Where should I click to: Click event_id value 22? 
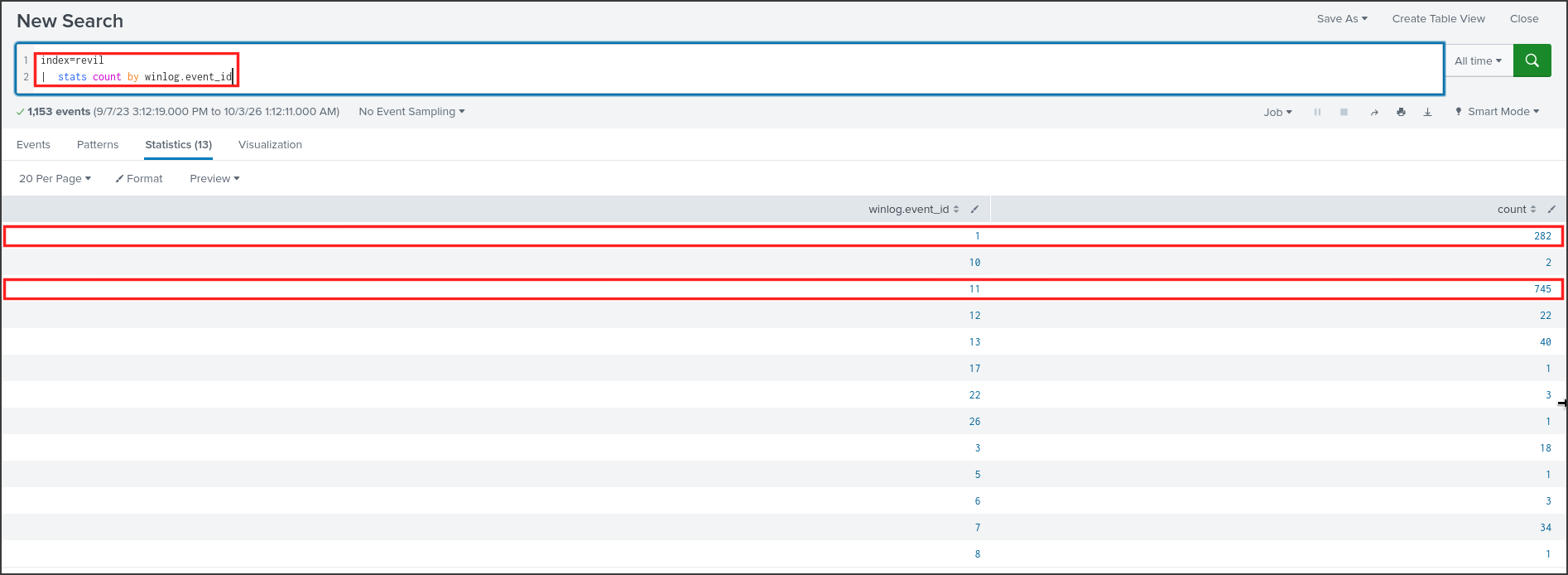pos(974,395)
